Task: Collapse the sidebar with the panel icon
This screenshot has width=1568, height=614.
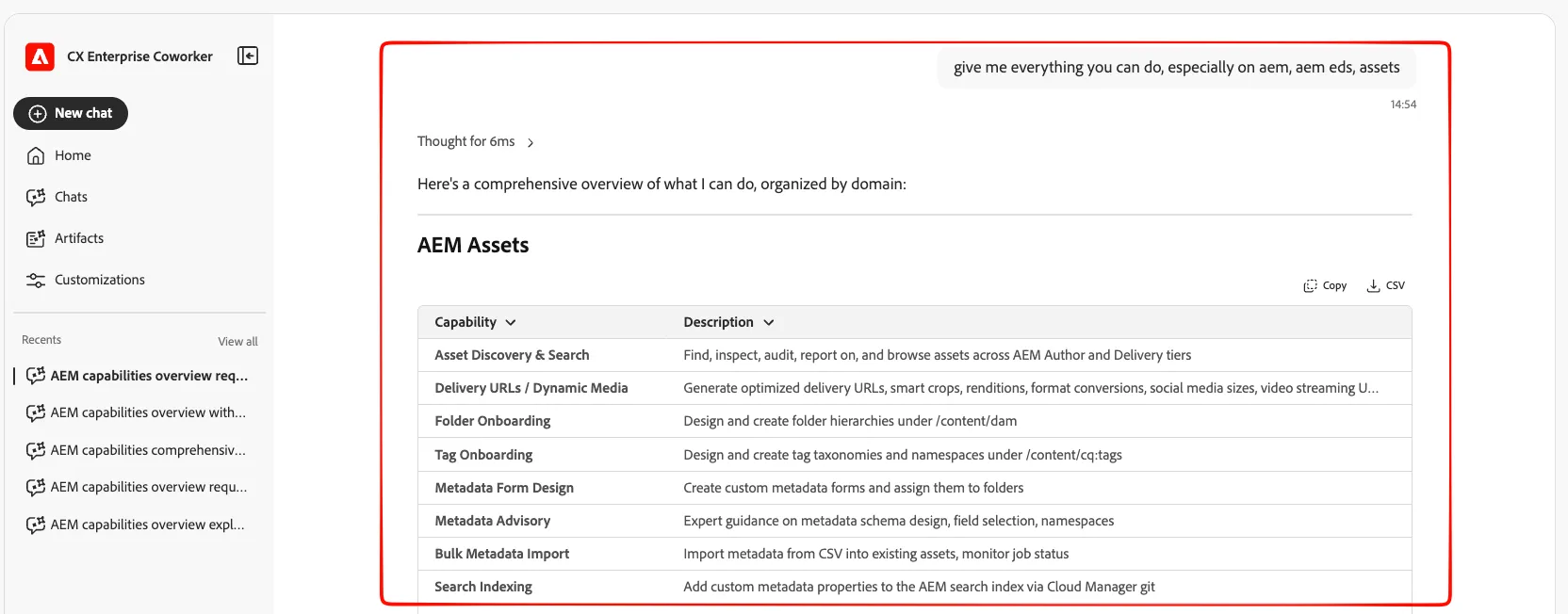Action: (x=248, y=57)
